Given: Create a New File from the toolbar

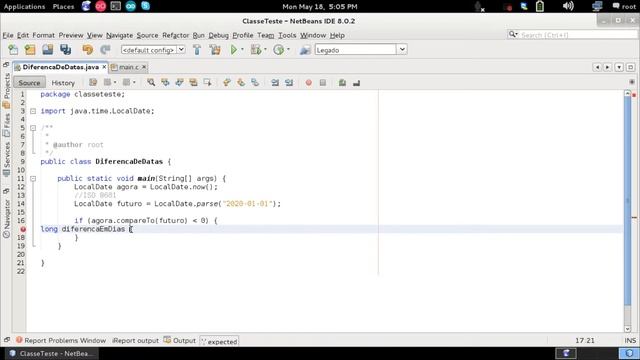Looking at the screenshot, I should [13, 50].
